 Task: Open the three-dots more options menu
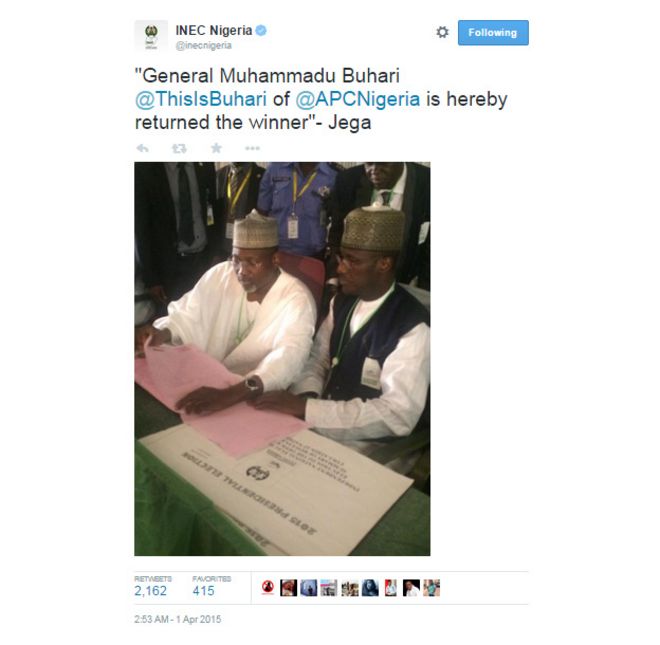tap(253, 148)
